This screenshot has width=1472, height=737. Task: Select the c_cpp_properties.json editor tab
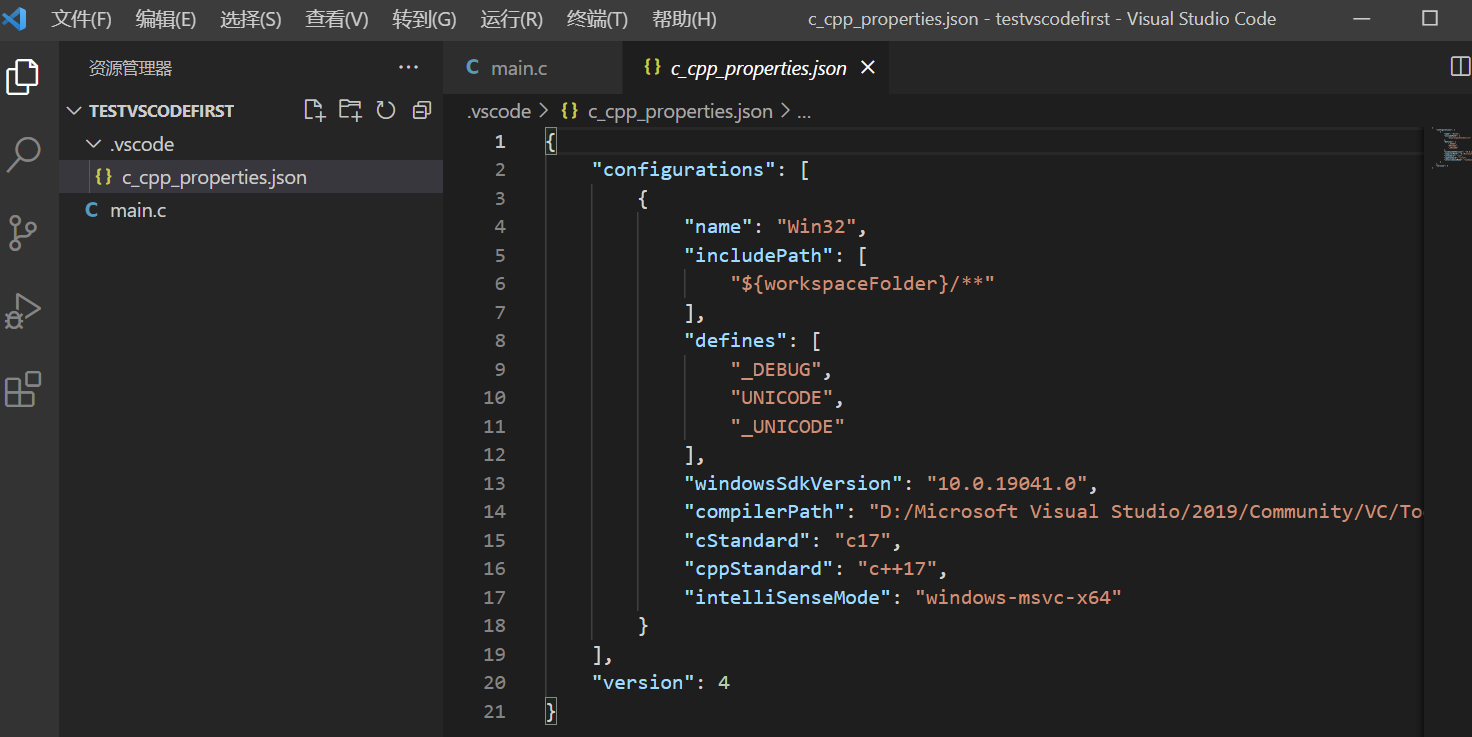coord(757,68)
